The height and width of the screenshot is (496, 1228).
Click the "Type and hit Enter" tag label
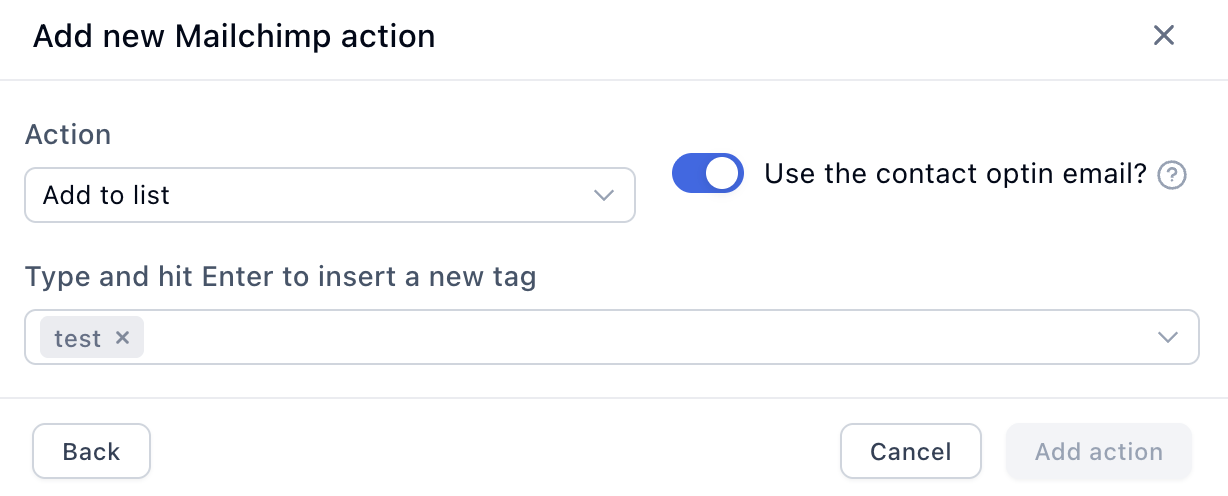(x=280, y=277)
